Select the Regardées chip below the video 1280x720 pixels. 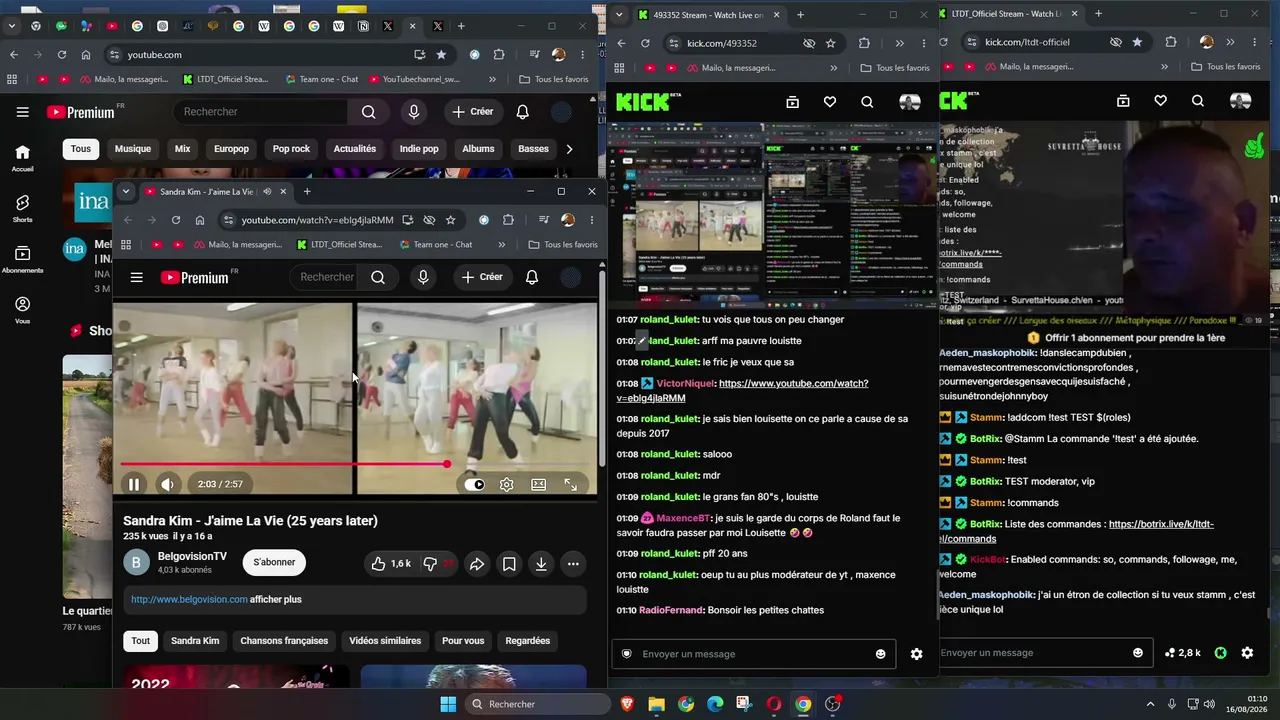(x=527, y=641)
